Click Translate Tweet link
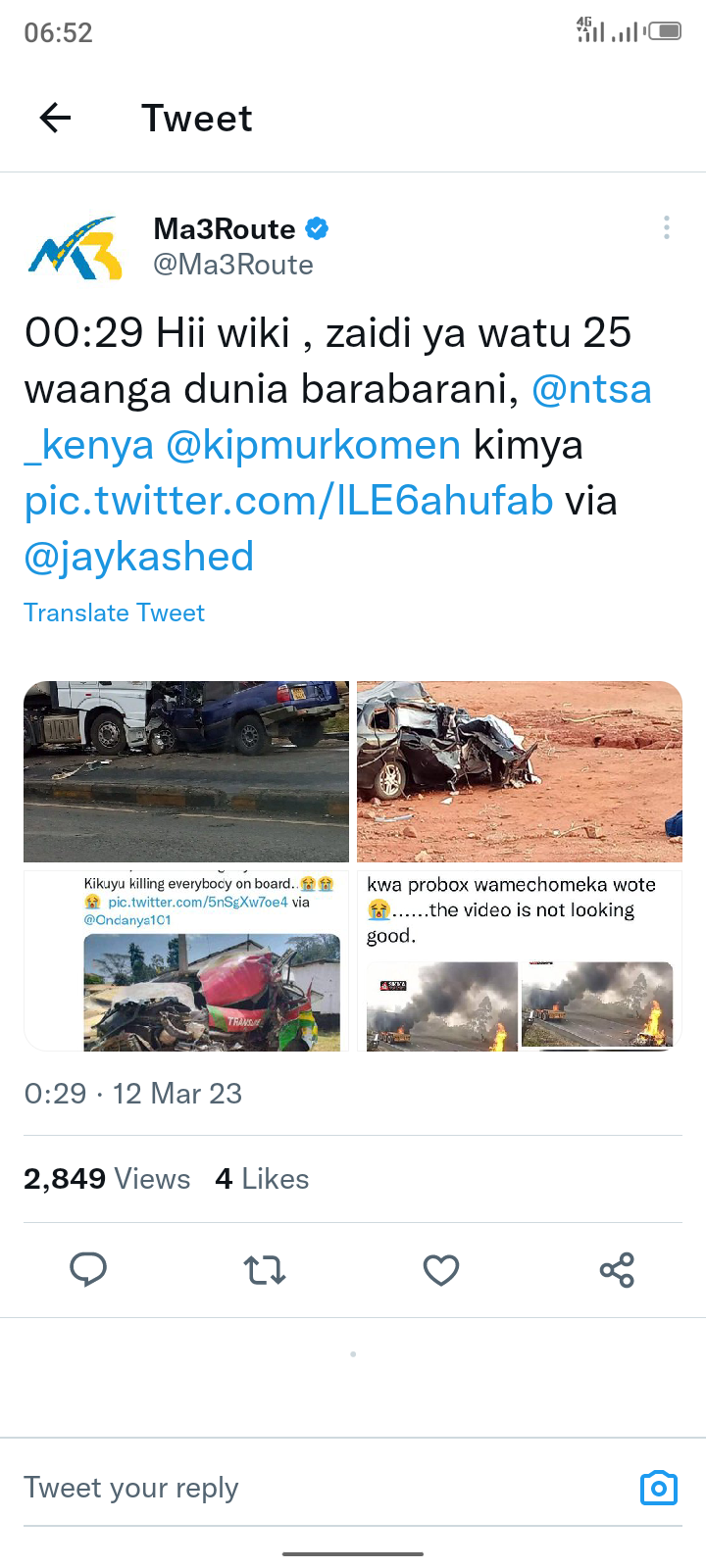Screen dimensions: 706x1568 pyautogui.click(x=114, y=612)
